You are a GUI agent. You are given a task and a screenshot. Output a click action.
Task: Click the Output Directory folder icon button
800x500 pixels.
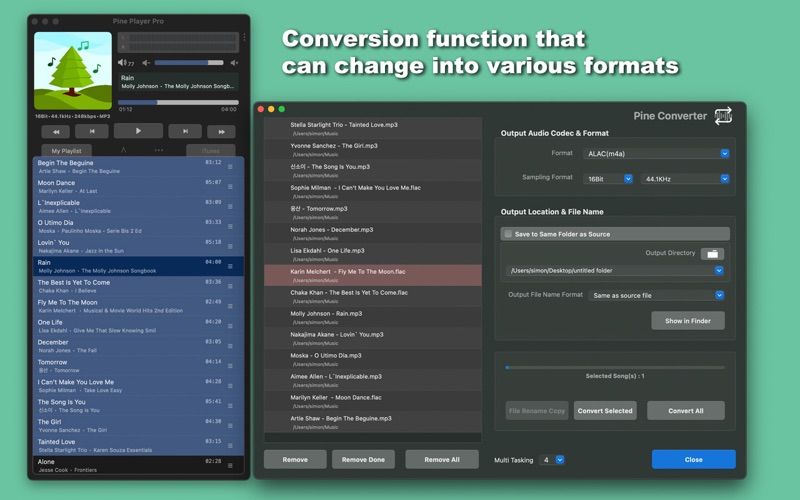[x=712, y=254]
